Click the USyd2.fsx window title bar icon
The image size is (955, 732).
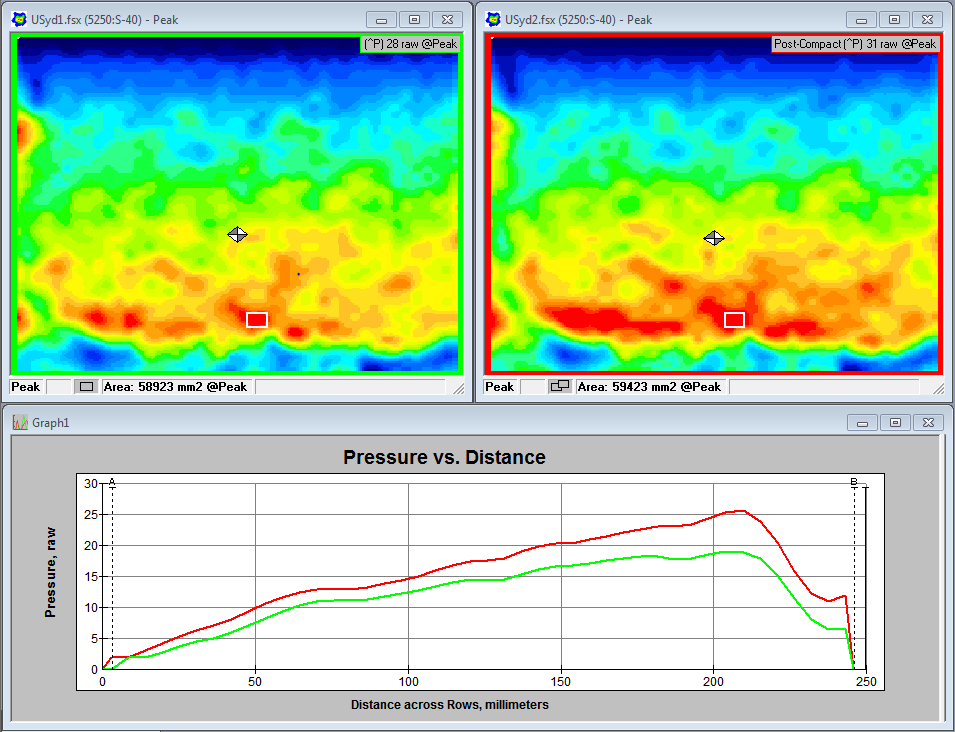click(494, 19)
